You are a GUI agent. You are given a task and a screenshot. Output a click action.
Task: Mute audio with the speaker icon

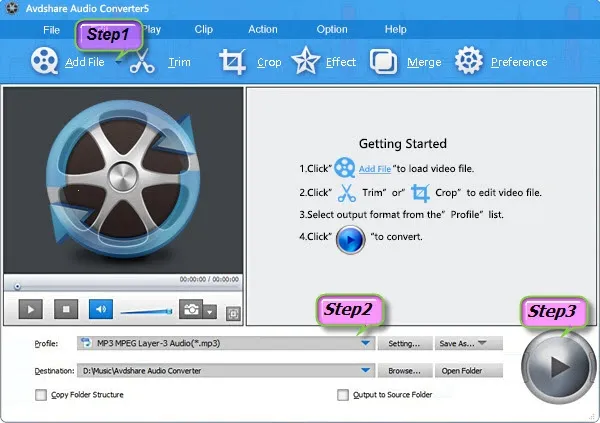[x=101, y=310]
